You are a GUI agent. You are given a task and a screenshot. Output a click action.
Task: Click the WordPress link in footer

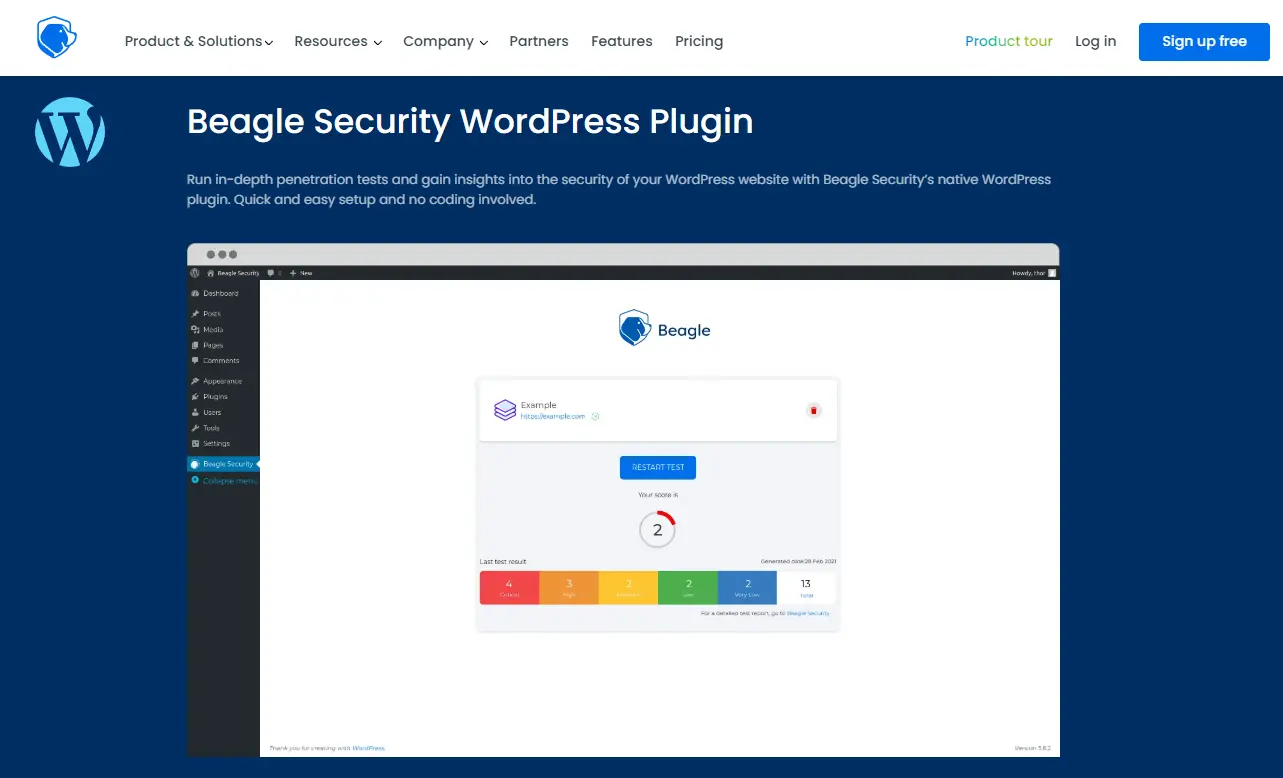point(368,748)
